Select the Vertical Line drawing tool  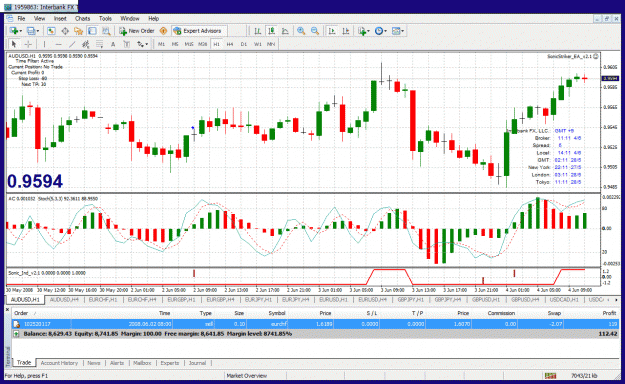pyautogui.click(x=44, y=44)
